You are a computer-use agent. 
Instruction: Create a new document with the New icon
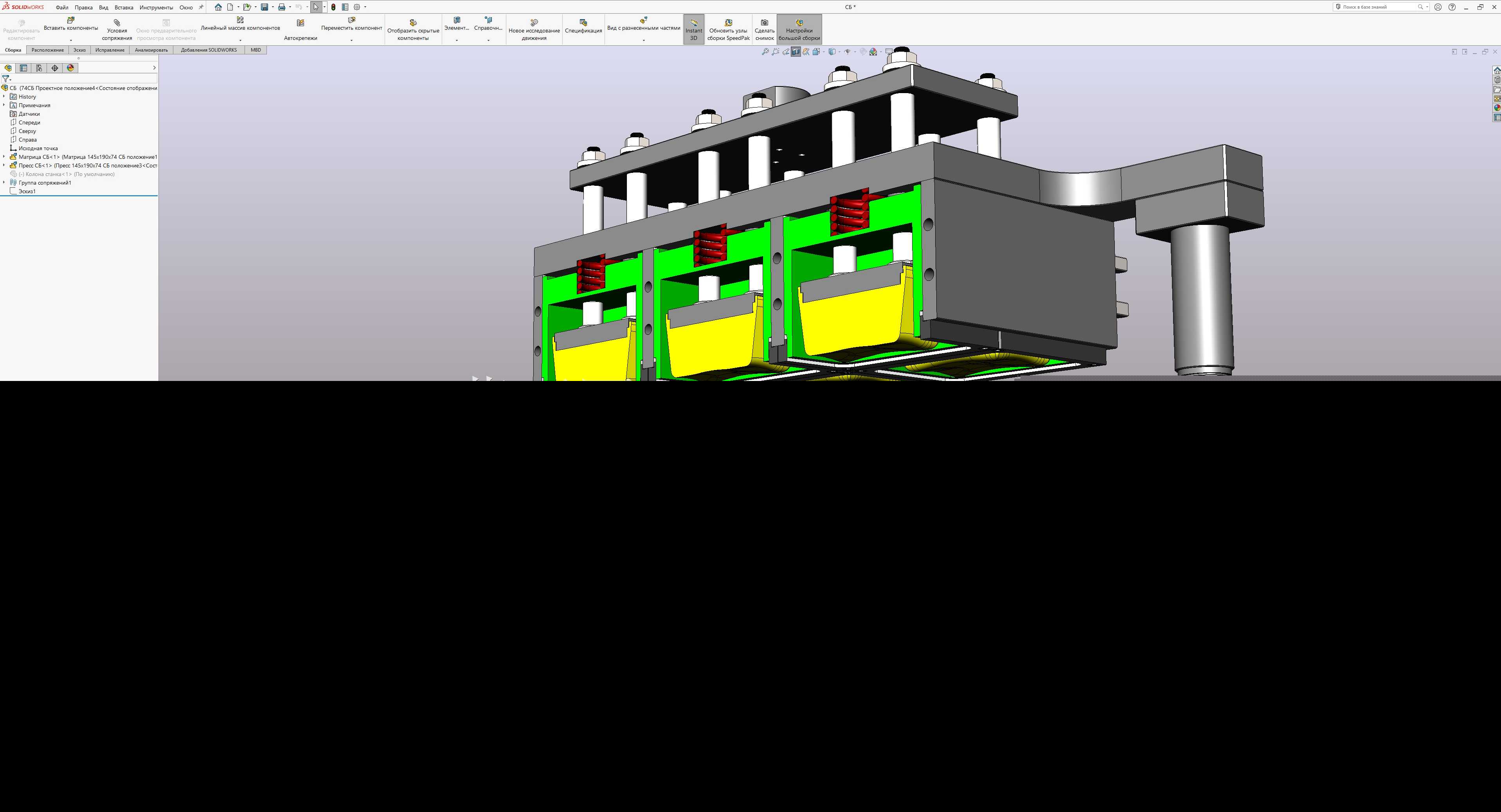pyautogui.click(x=230, y=7)
